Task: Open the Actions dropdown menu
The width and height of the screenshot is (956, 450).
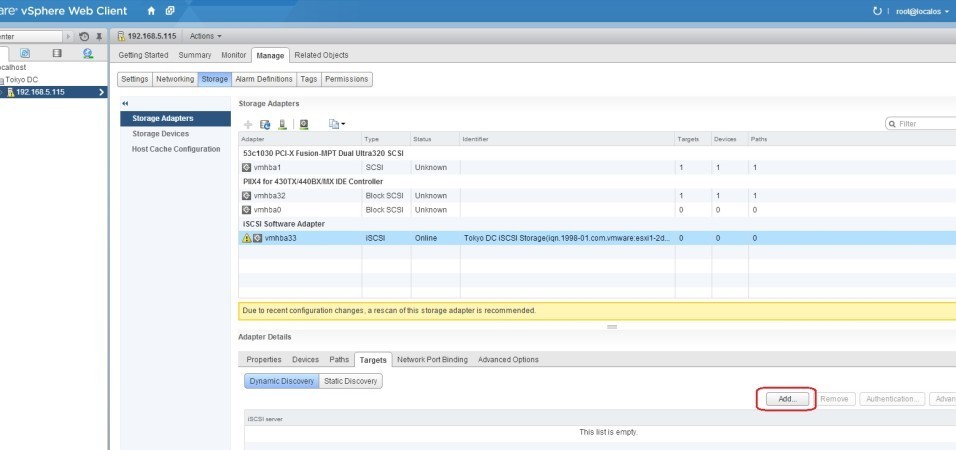Action: coord(205,36)
